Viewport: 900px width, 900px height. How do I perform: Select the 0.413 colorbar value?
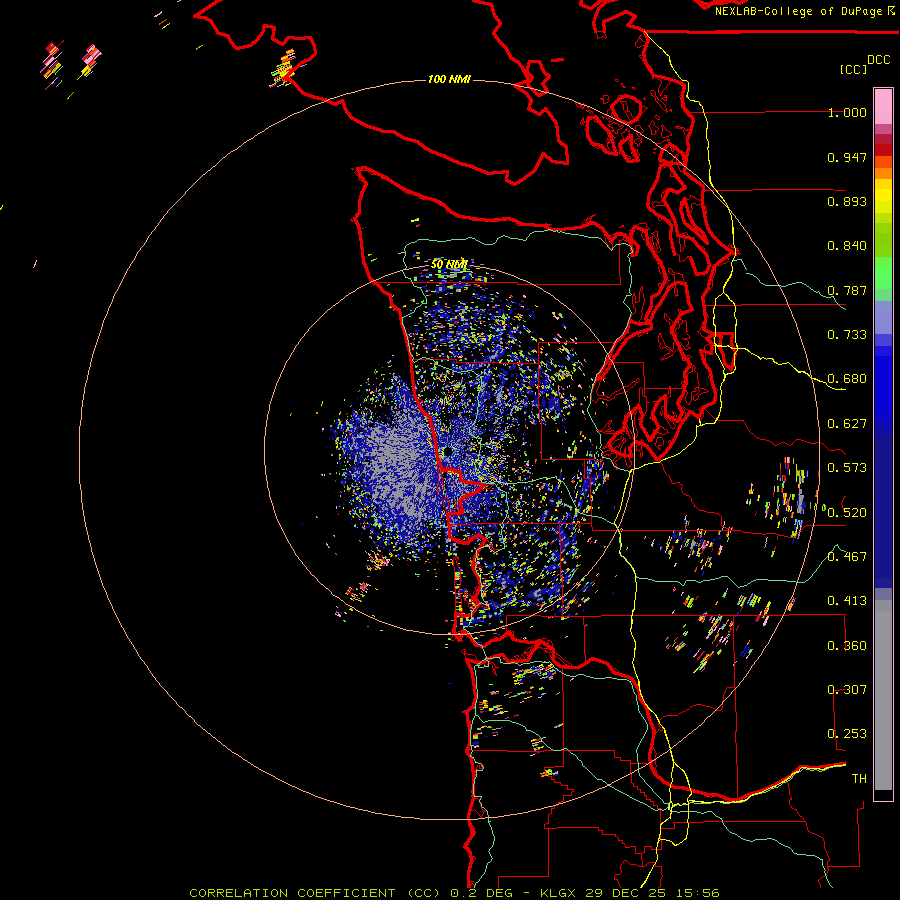click(x=847, y=601)
